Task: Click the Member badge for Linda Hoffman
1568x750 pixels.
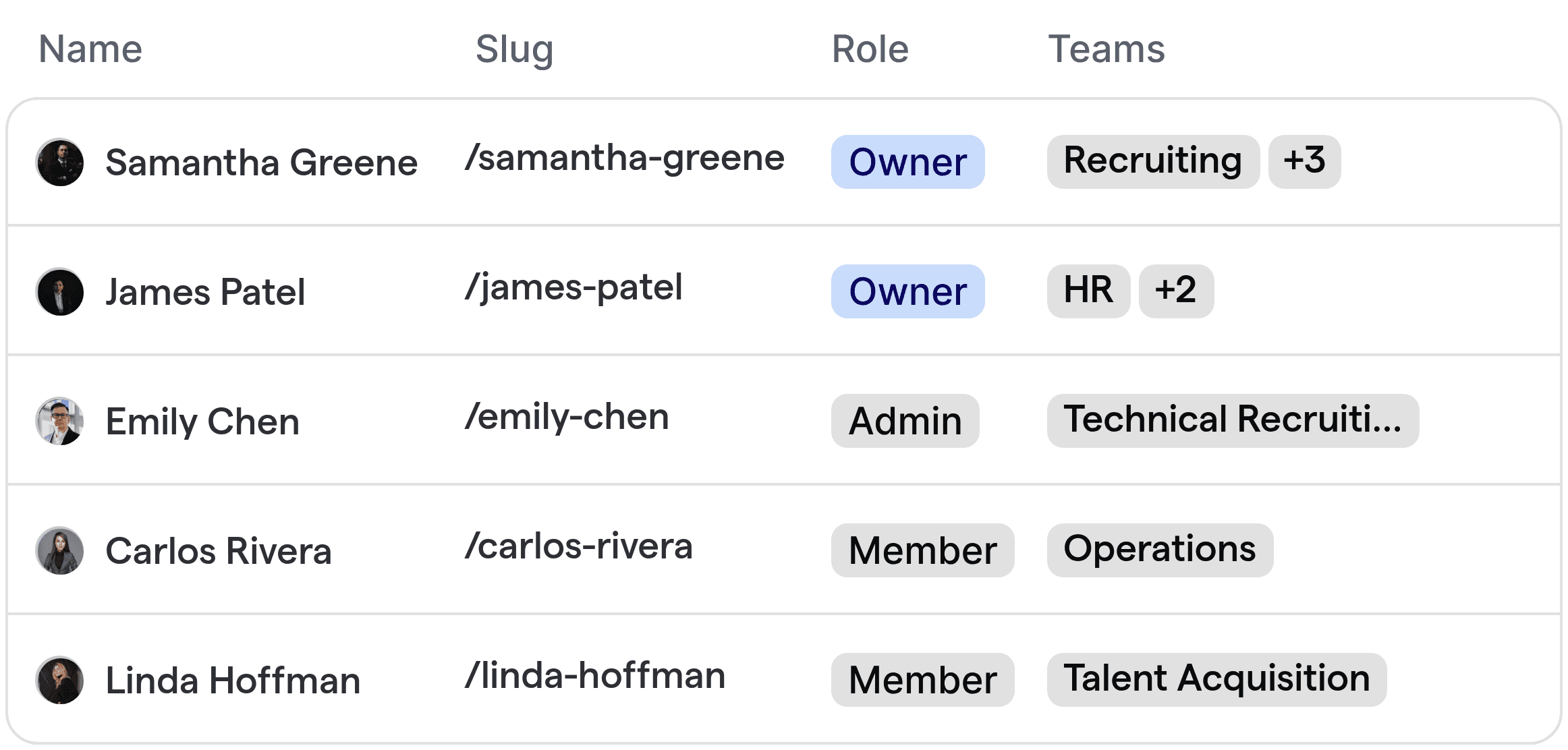Action: click(922, 679)
